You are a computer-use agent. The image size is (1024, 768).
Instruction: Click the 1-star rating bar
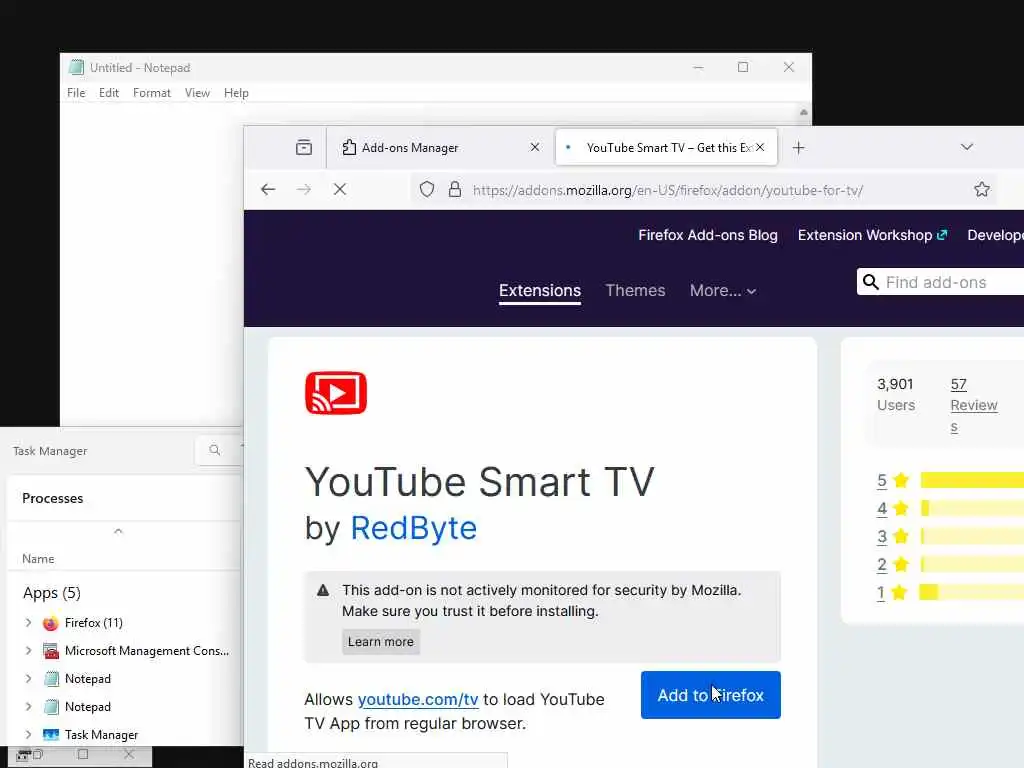click(972, 592)
